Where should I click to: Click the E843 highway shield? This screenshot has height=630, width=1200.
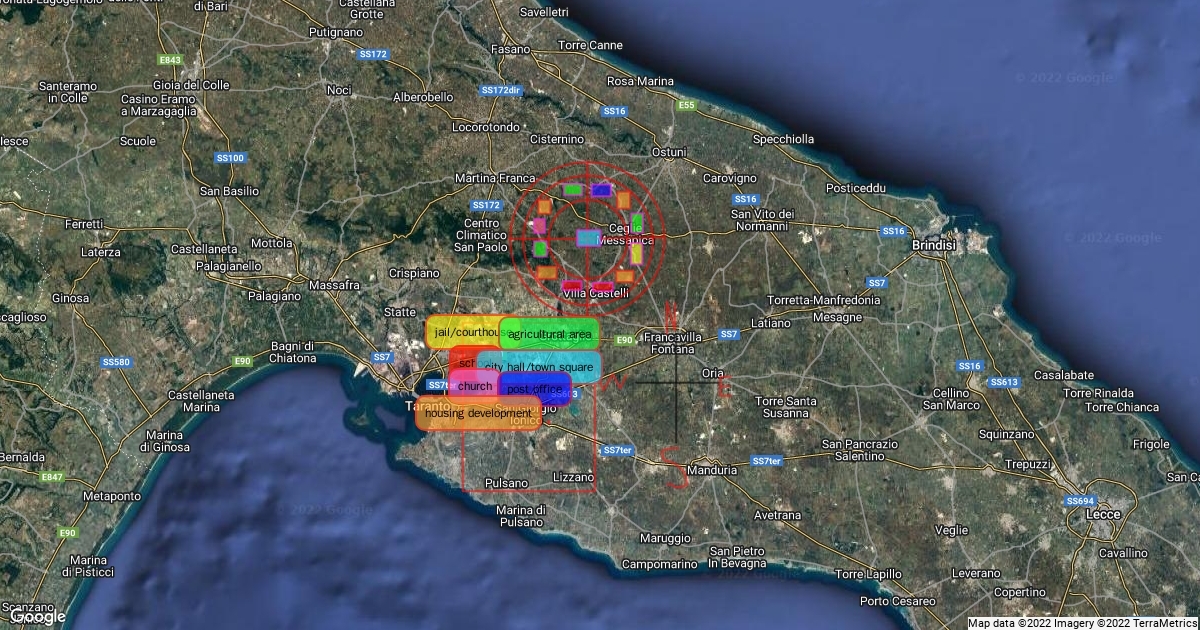click(170, 60)
